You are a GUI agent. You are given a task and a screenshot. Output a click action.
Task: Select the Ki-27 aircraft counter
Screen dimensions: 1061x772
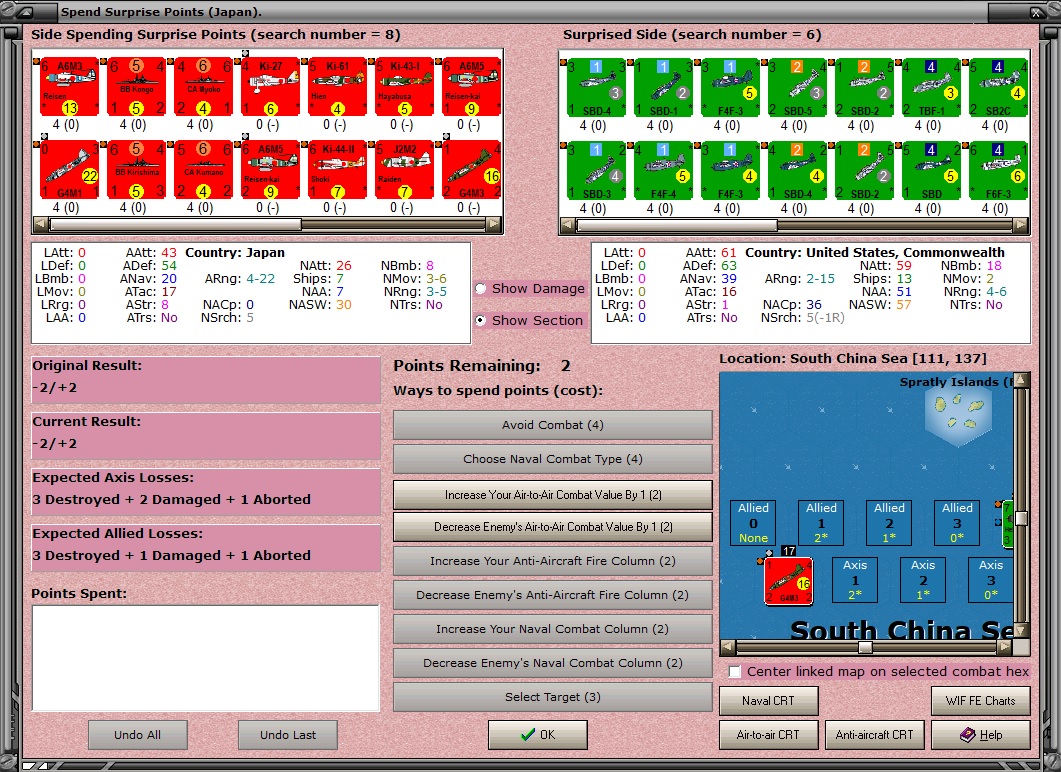[x=271, y=87]
